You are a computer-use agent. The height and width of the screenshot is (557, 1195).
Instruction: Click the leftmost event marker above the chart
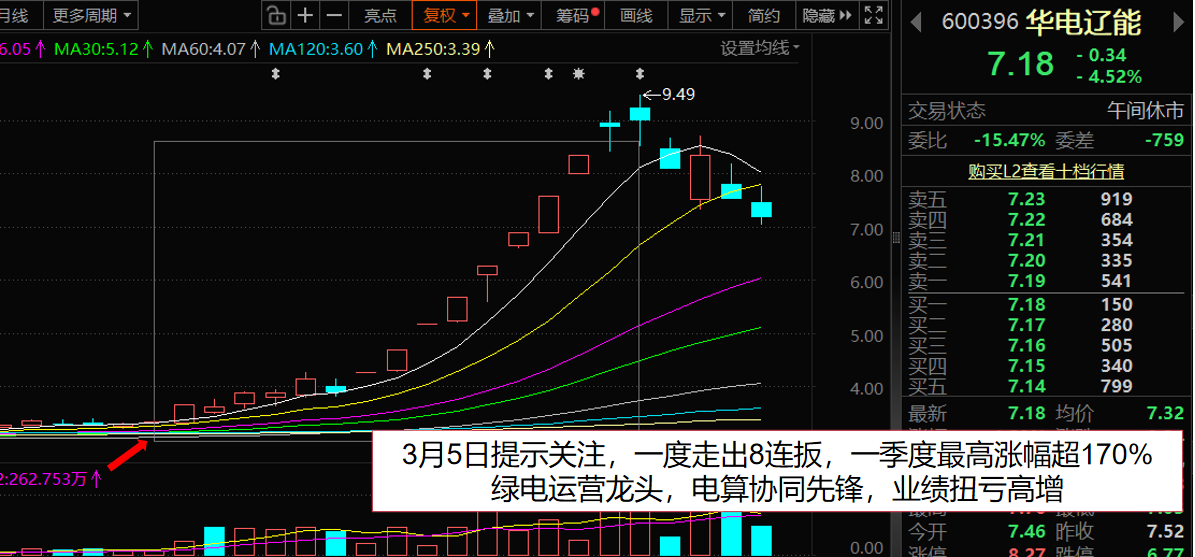tap(276, 74)
